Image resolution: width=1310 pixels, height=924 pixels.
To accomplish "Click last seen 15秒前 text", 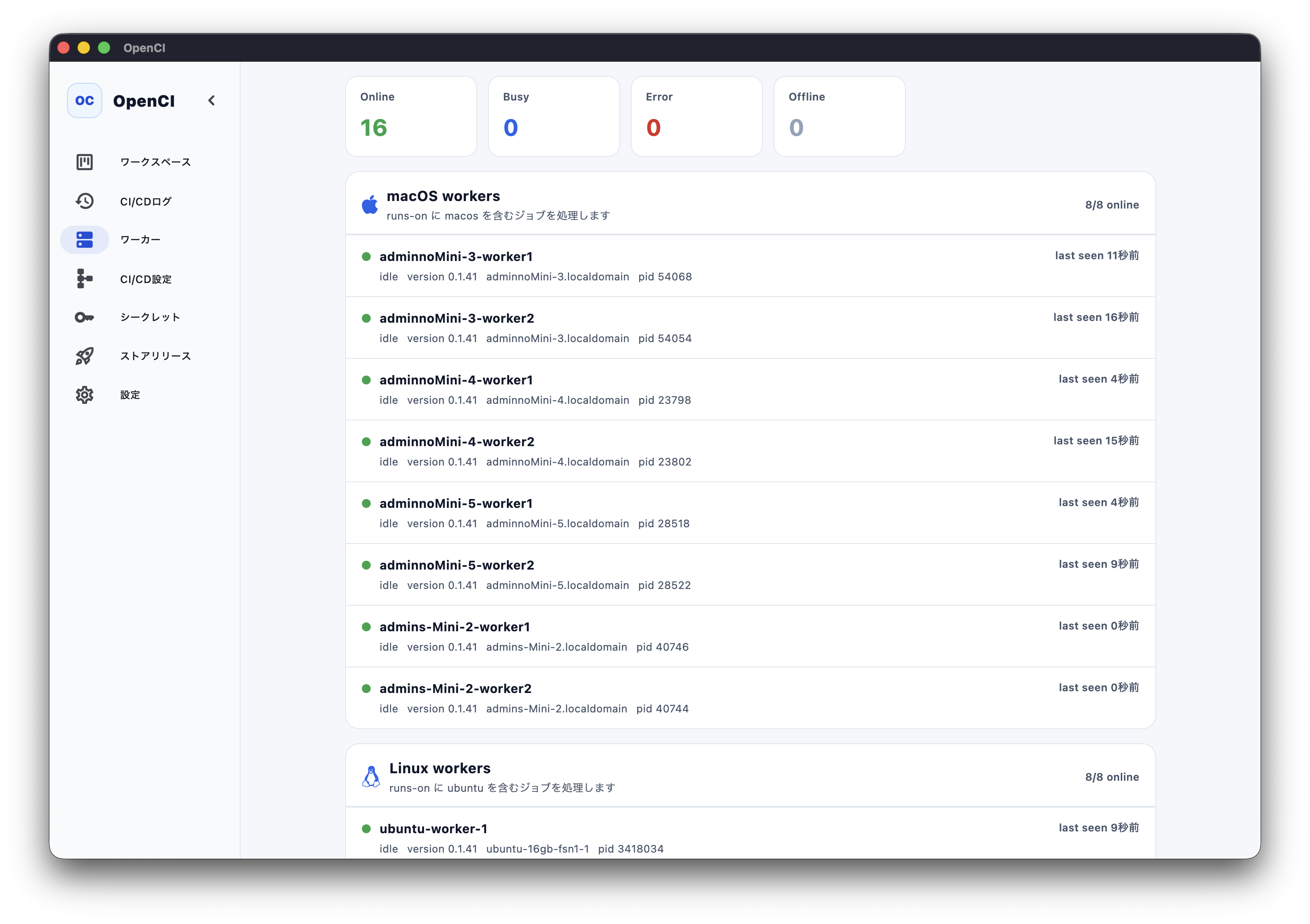I will click(x=1096, y=440).
